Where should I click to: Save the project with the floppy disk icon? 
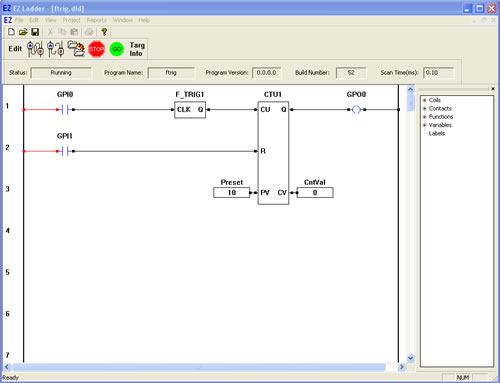[35, 32]
